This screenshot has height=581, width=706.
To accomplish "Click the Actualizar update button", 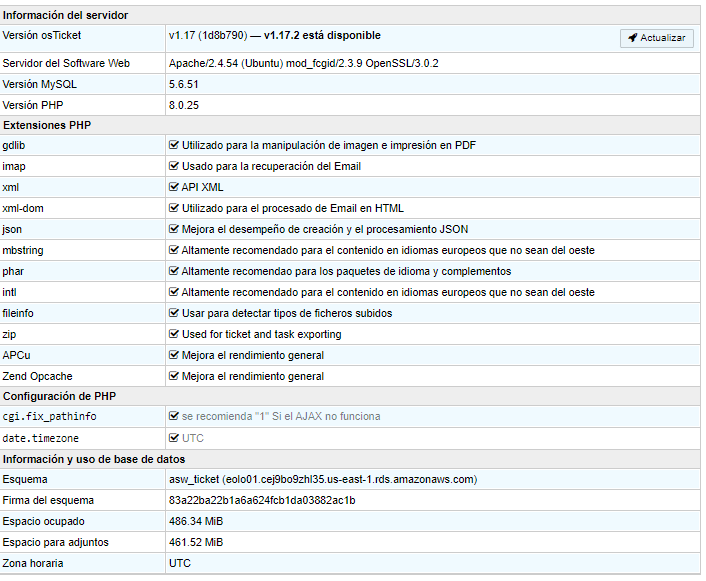I will [x=656, y=38].
